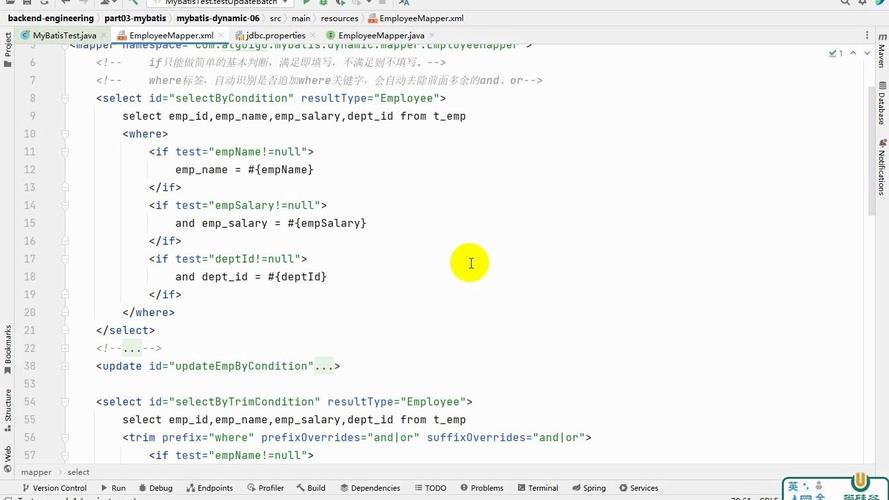Close the MyBatisTest.java tab

104,35
